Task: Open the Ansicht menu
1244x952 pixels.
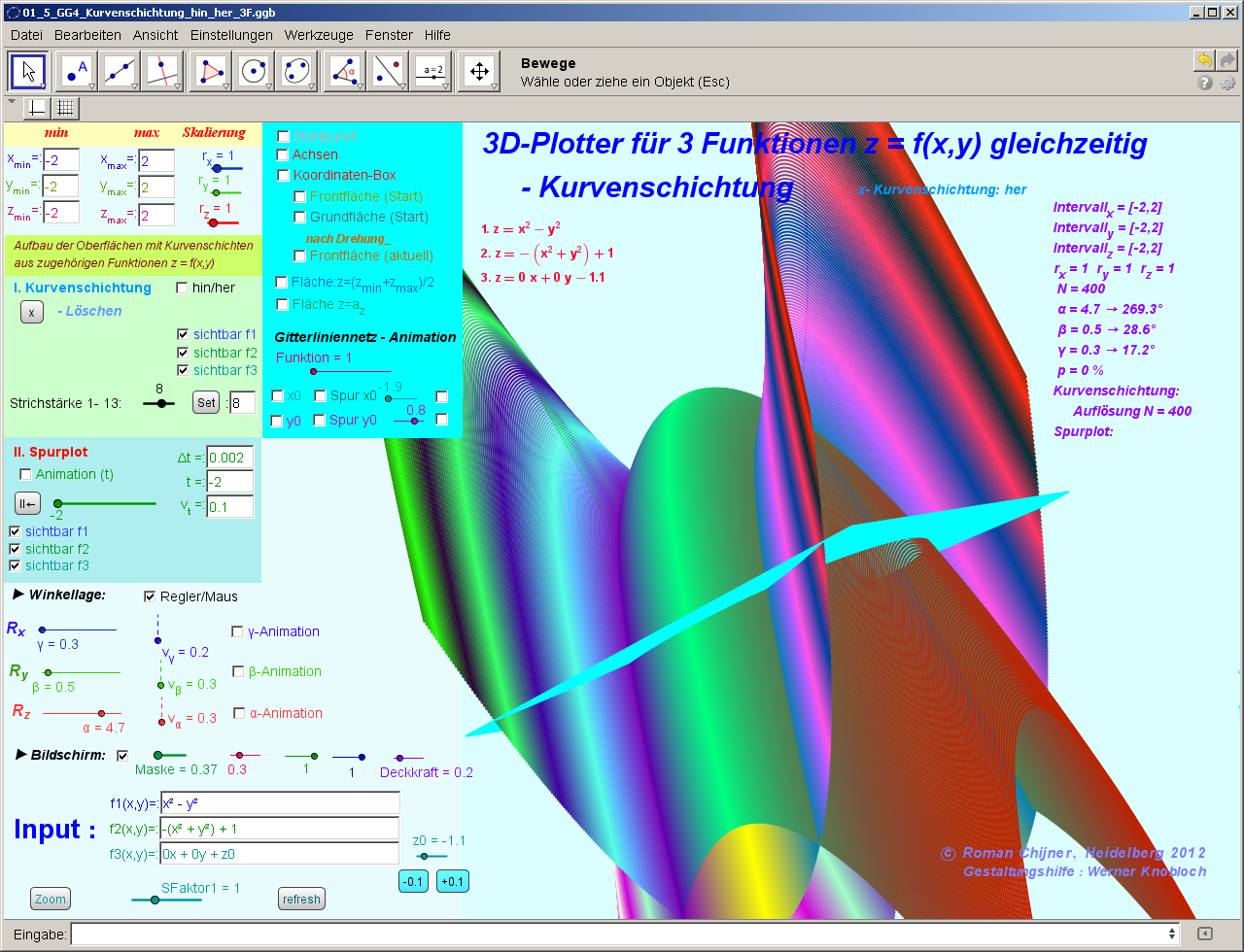Action: (x=155, y=34)
